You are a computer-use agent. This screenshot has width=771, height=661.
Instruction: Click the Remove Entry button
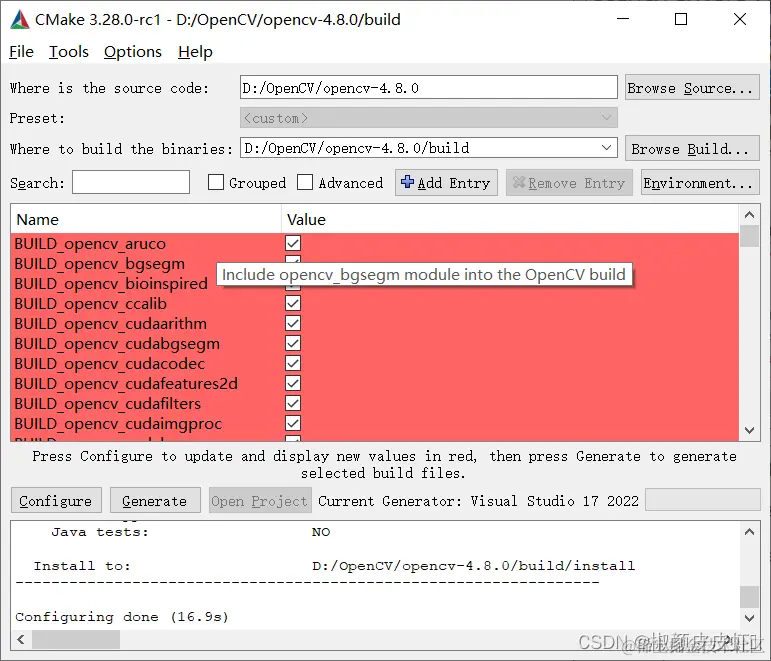[569, 183]
